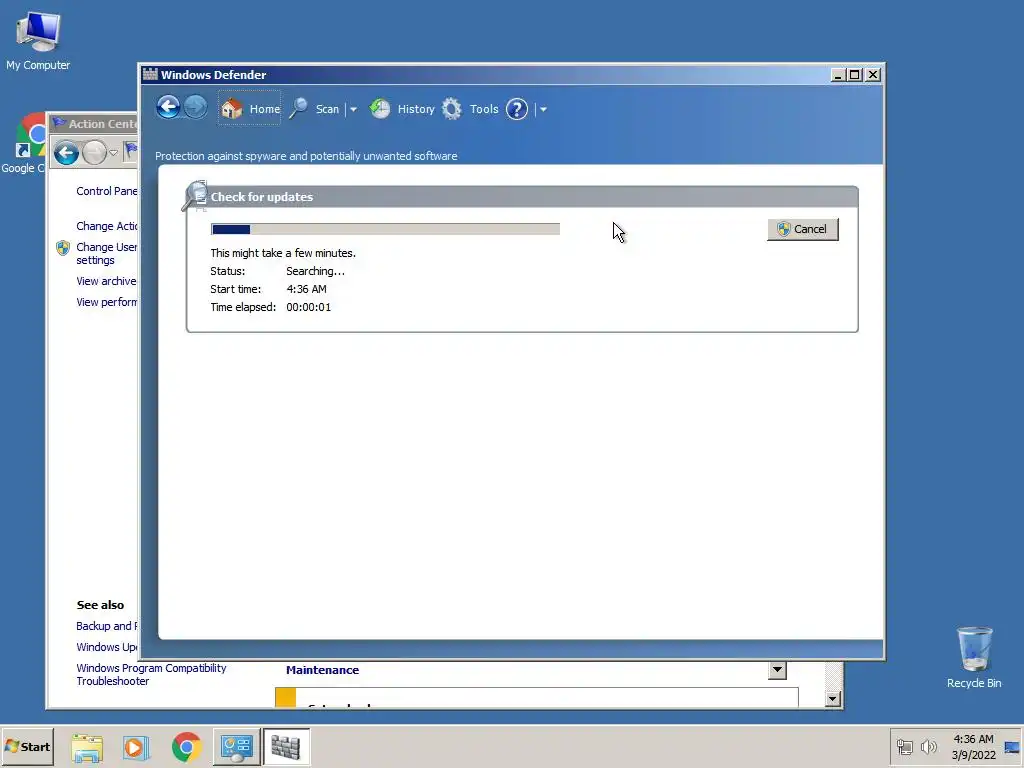Click the Start time 4:36 AM value
This screenshot has height=768, width=1024.
click(x=306, y=289)
